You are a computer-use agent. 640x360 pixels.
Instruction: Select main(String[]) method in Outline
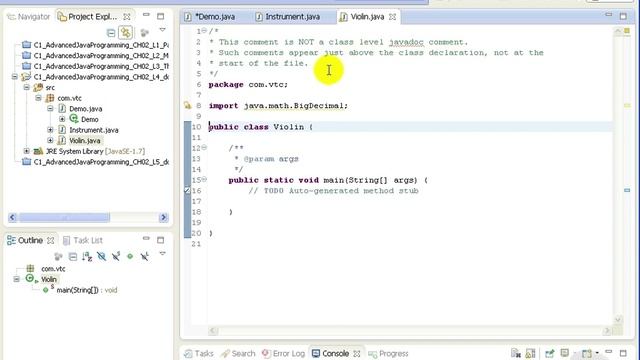click(x=87, y=290)
